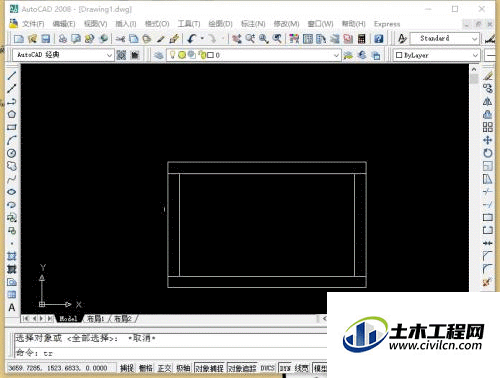Switch to the 布局1 layout tab
This screenshot has height=378, width=500.
96,319
